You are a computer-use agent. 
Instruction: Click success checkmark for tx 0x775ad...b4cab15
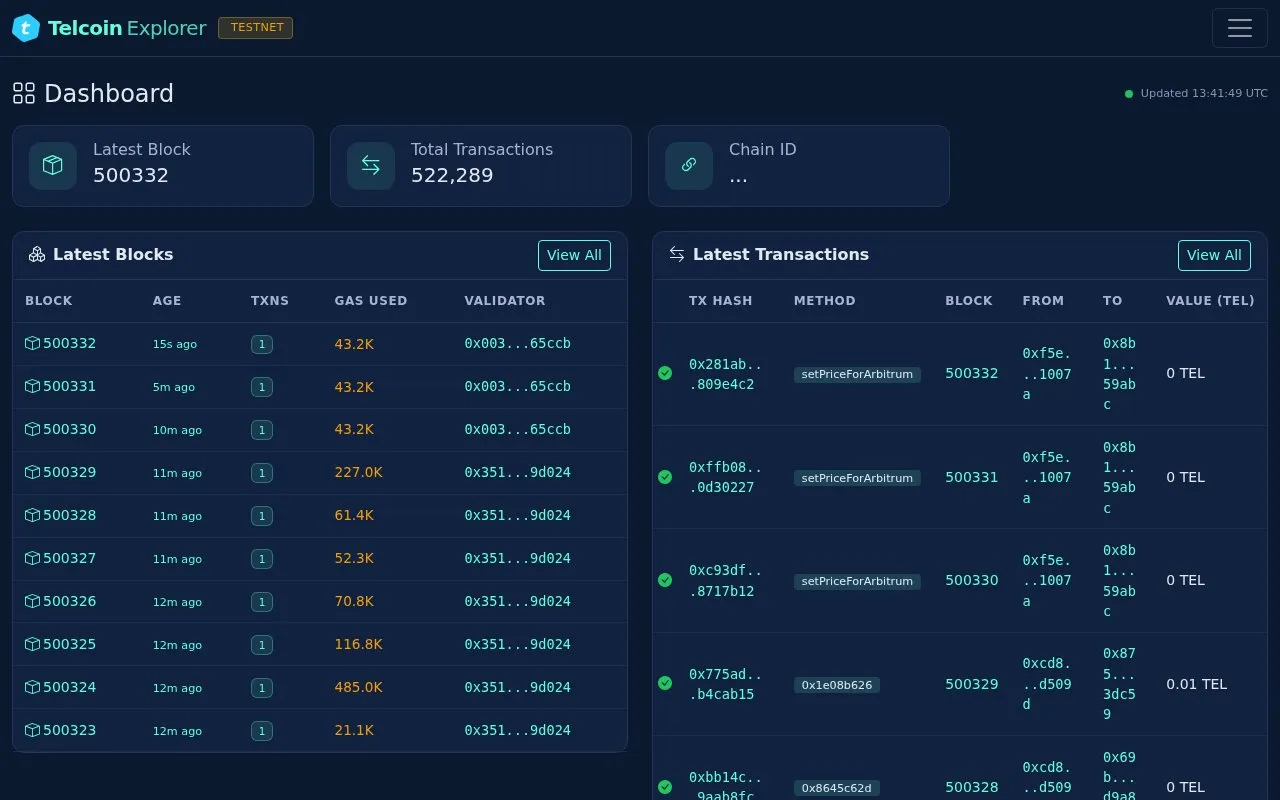pos(665,684)
